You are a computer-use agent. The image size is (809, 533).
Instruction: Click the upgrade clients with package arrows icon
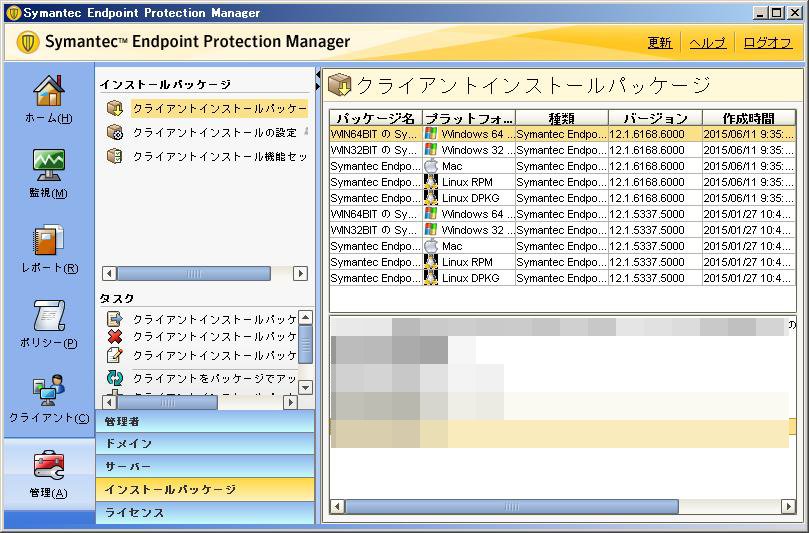pos(115,378)
